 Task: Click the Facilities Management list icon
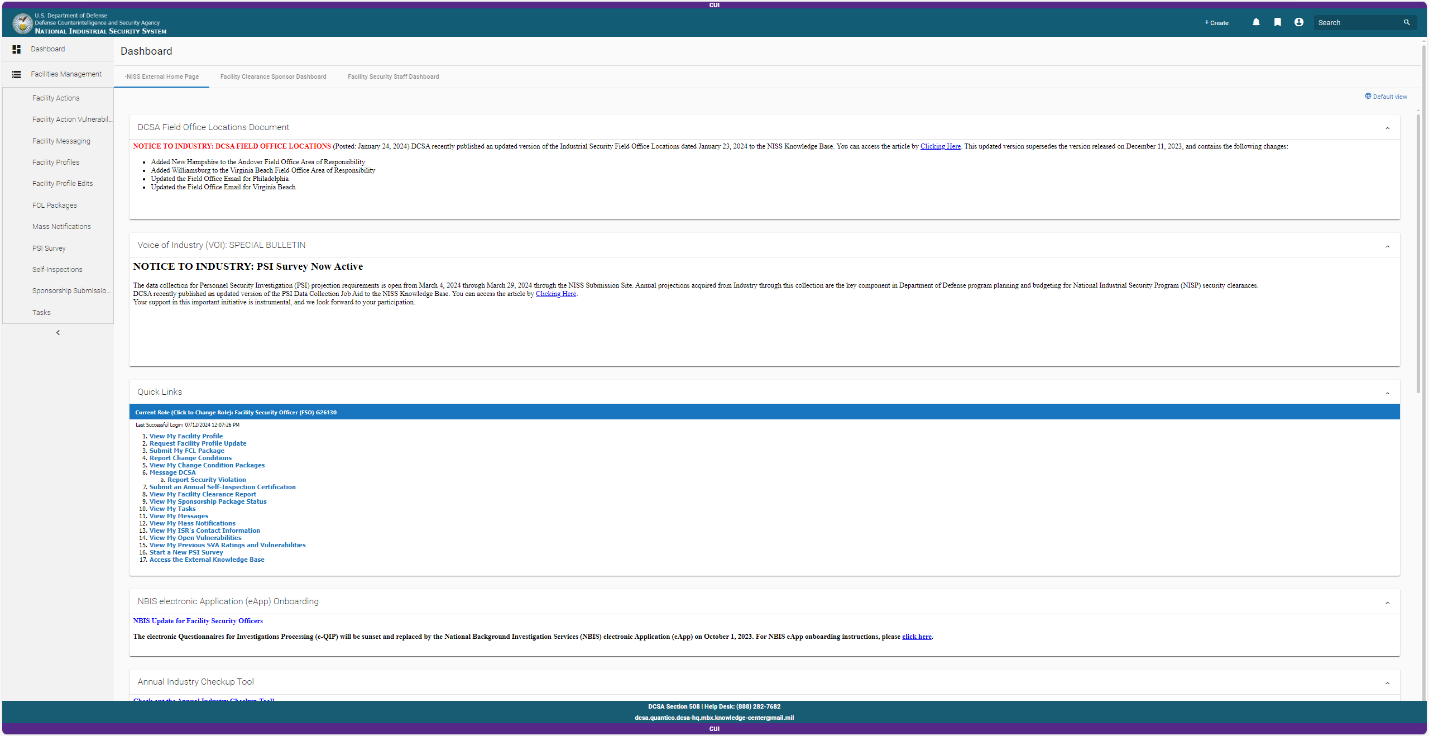point(16,74)
